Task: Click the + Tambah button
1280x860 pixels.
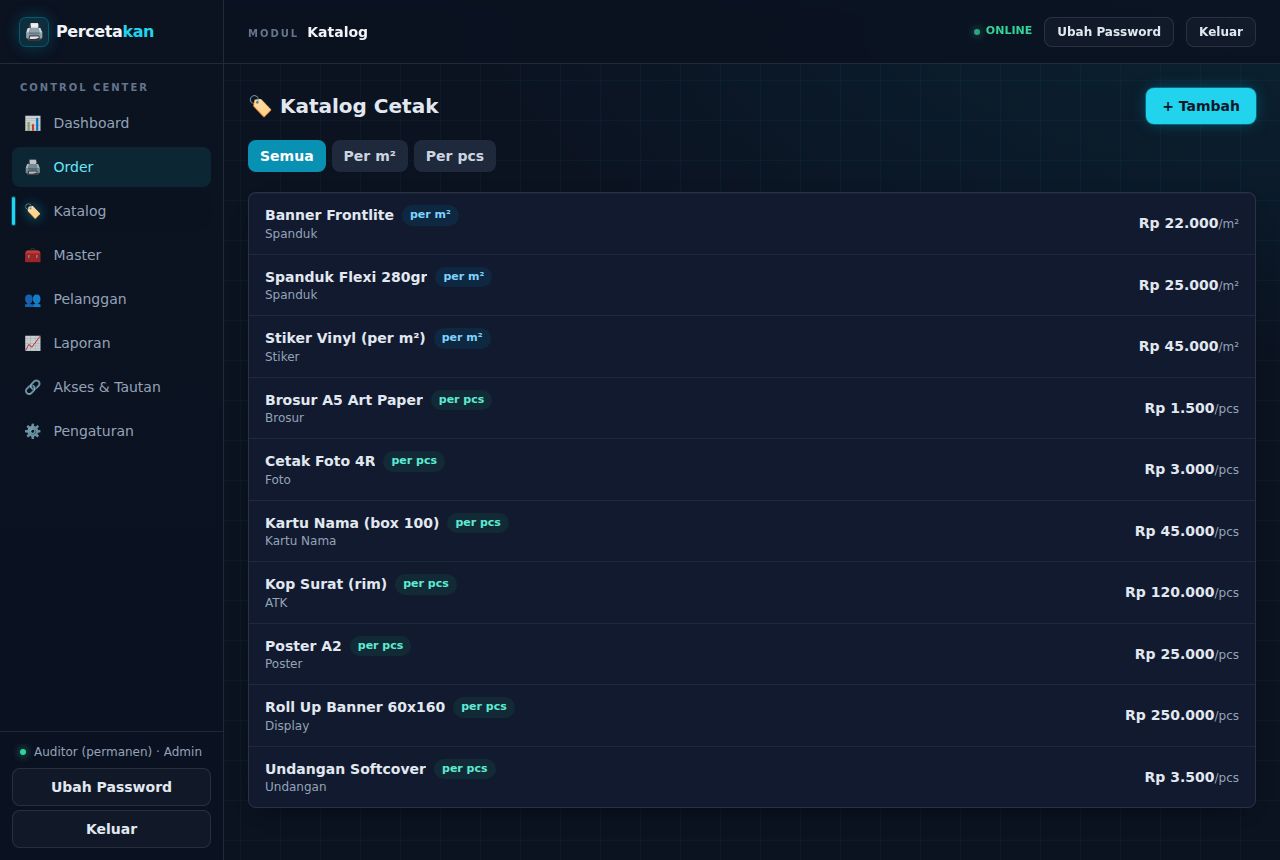Action: (1201, 106)
